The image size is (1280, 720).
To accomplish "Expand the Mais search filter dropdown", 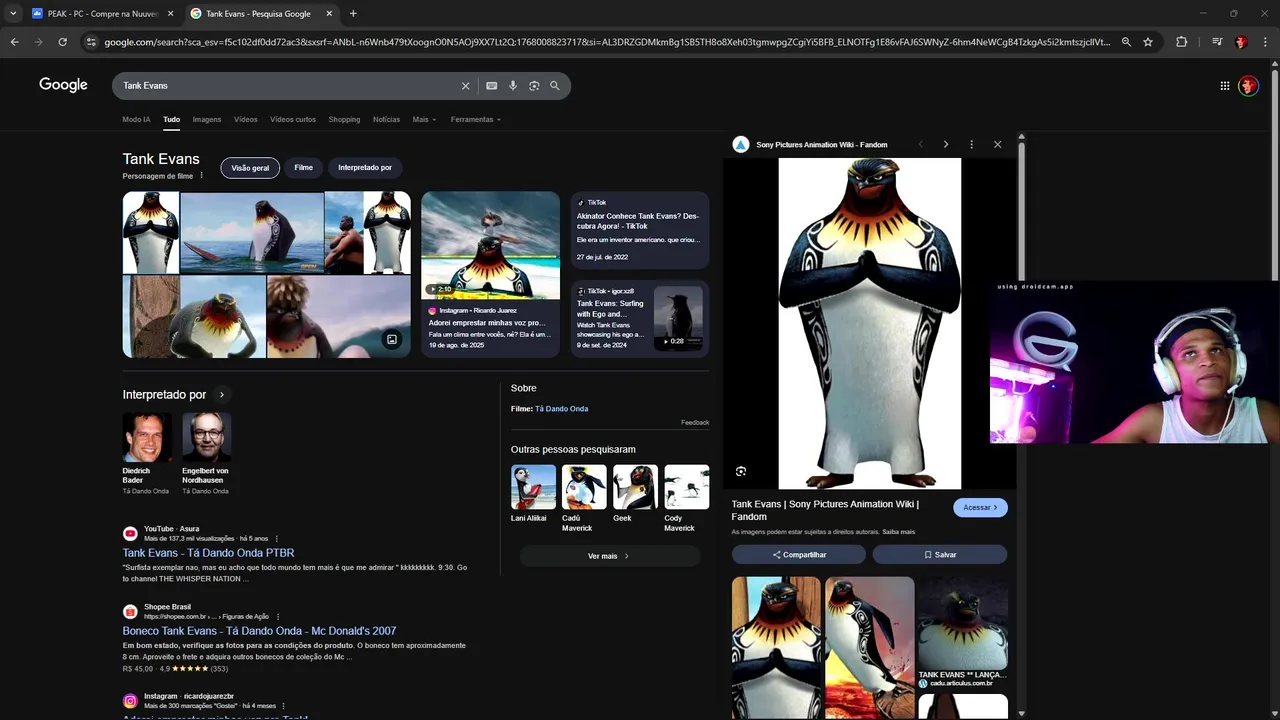I will tap(424, 119).
